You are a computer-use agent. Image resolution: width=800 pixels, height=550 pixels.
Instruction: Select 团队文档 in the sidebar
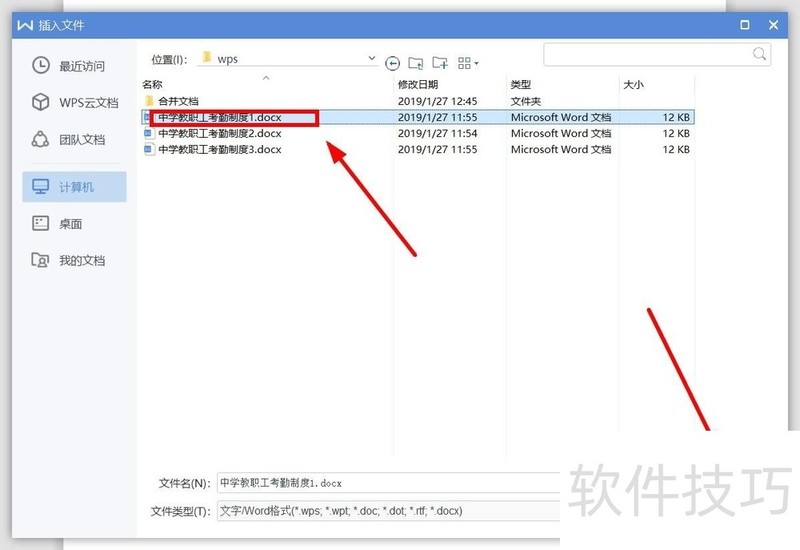(x=69, y=139)
